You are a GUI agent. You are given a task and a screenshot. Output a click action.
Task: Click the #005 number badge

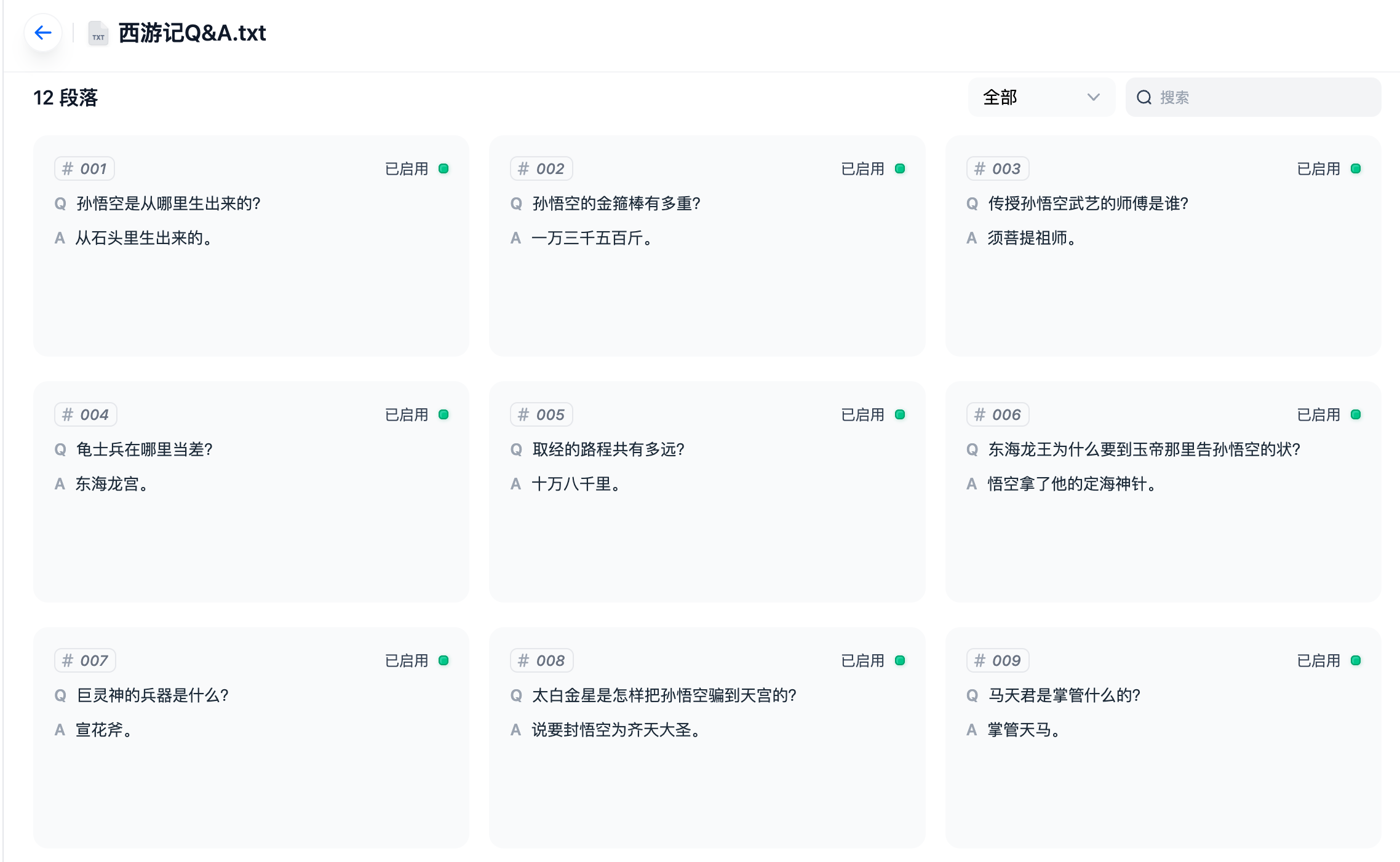[x=541, y=414]
